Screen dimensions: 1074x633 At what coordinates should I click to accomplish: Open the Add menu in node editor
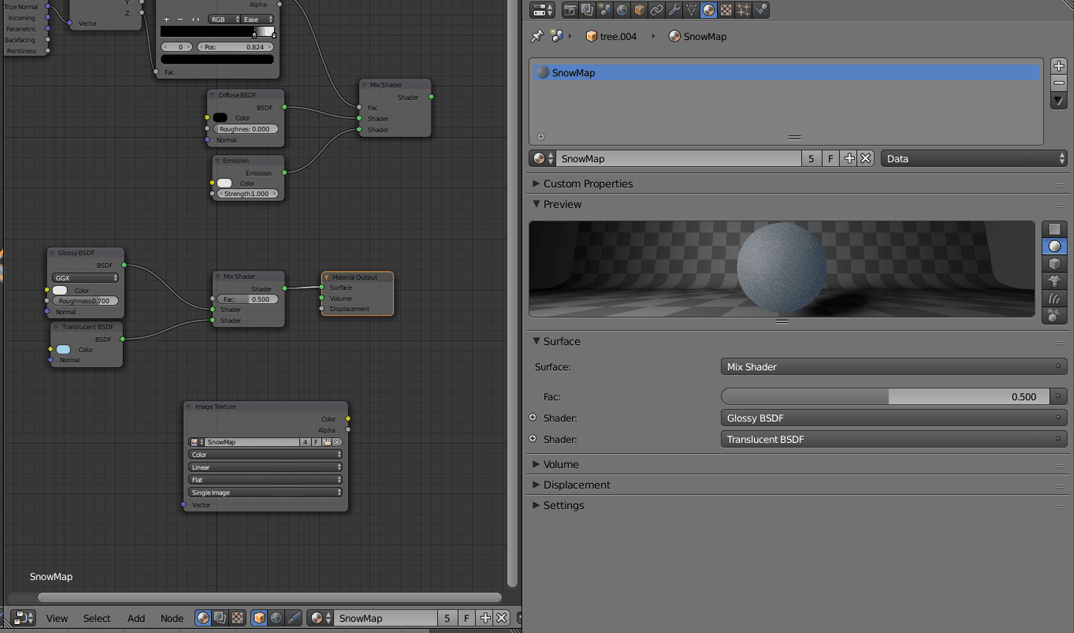point(136,618)
